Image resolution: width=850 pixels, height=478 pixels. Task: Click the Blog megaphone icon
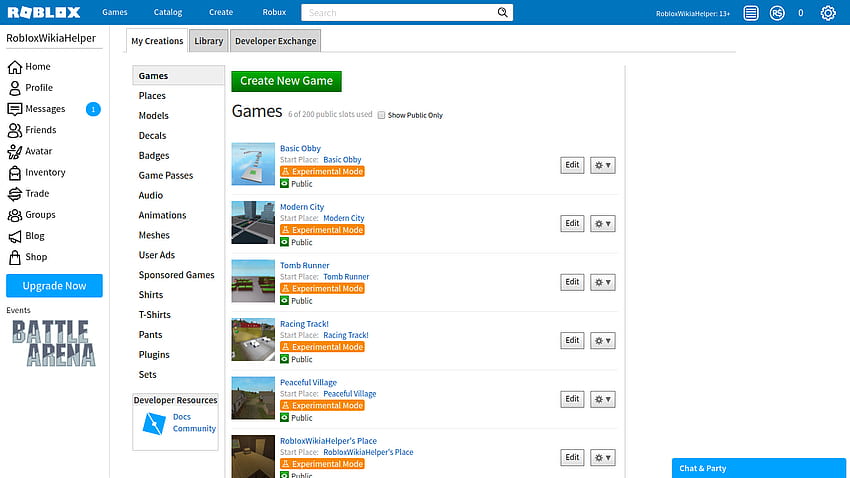tap(15, 236)
